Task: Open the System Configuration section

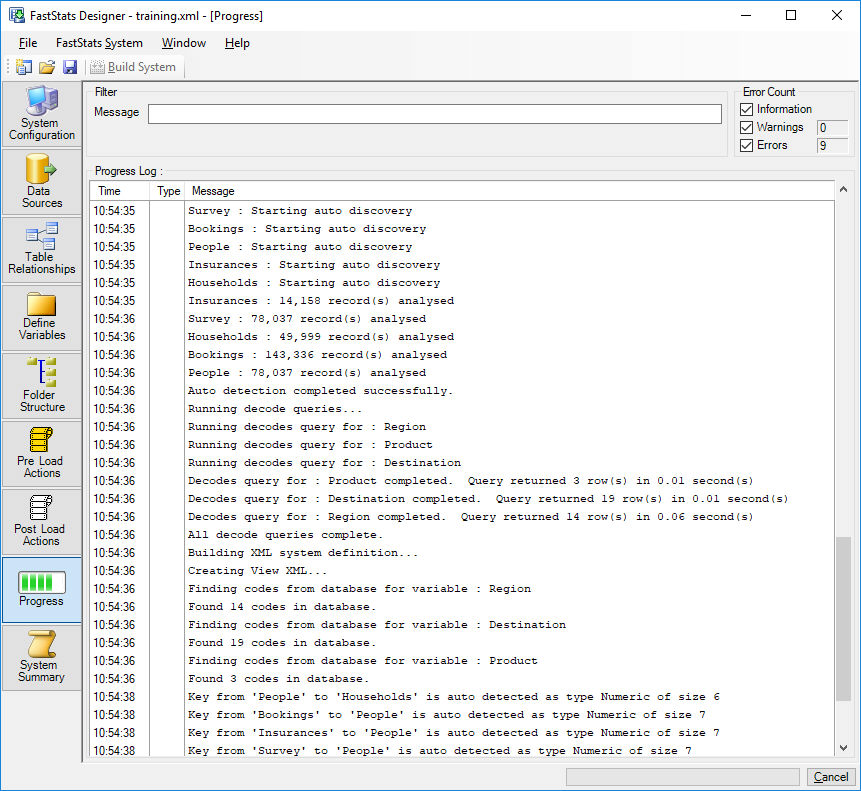Action: [42, 114]
